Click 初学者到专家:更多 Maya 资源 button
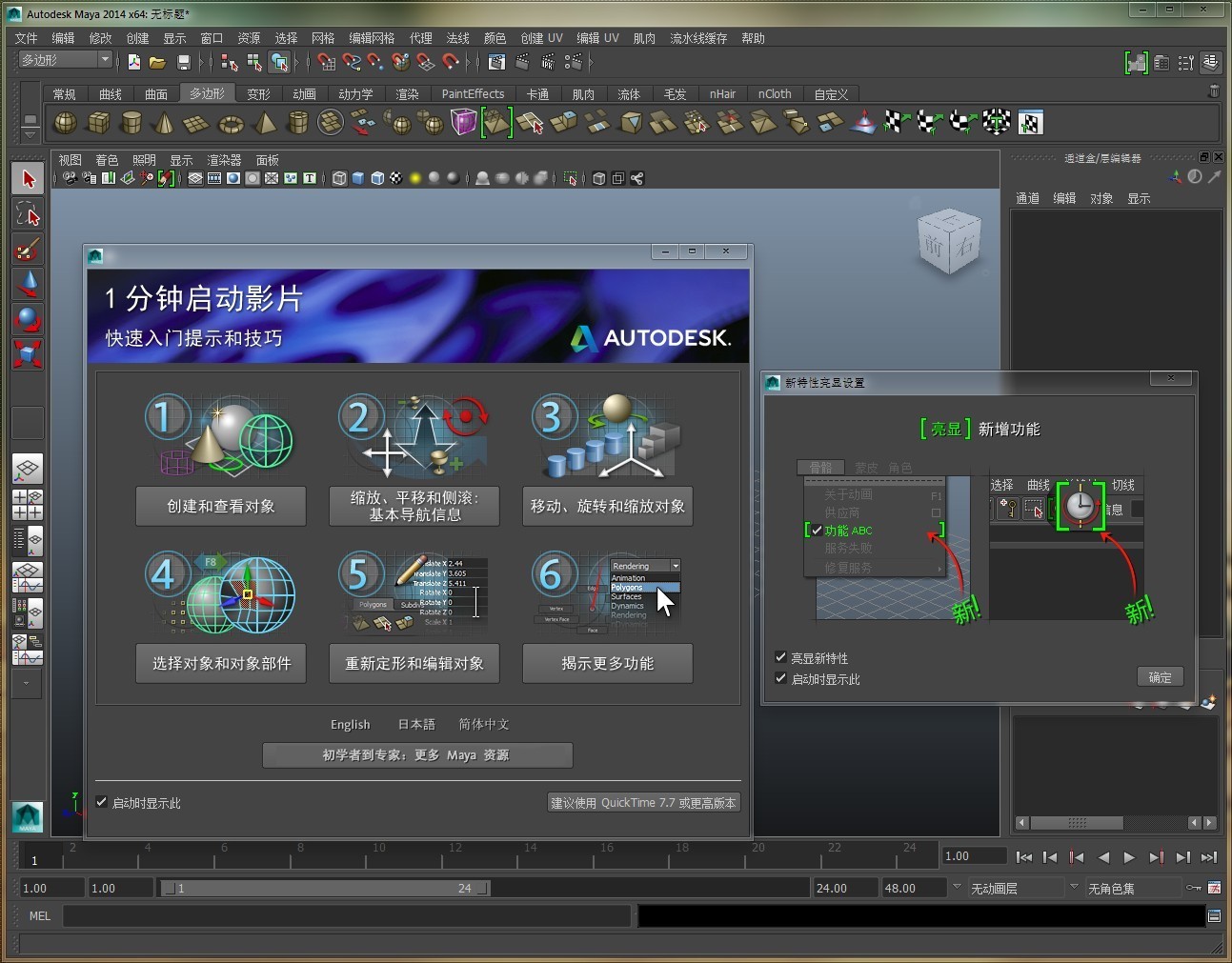 417,754
